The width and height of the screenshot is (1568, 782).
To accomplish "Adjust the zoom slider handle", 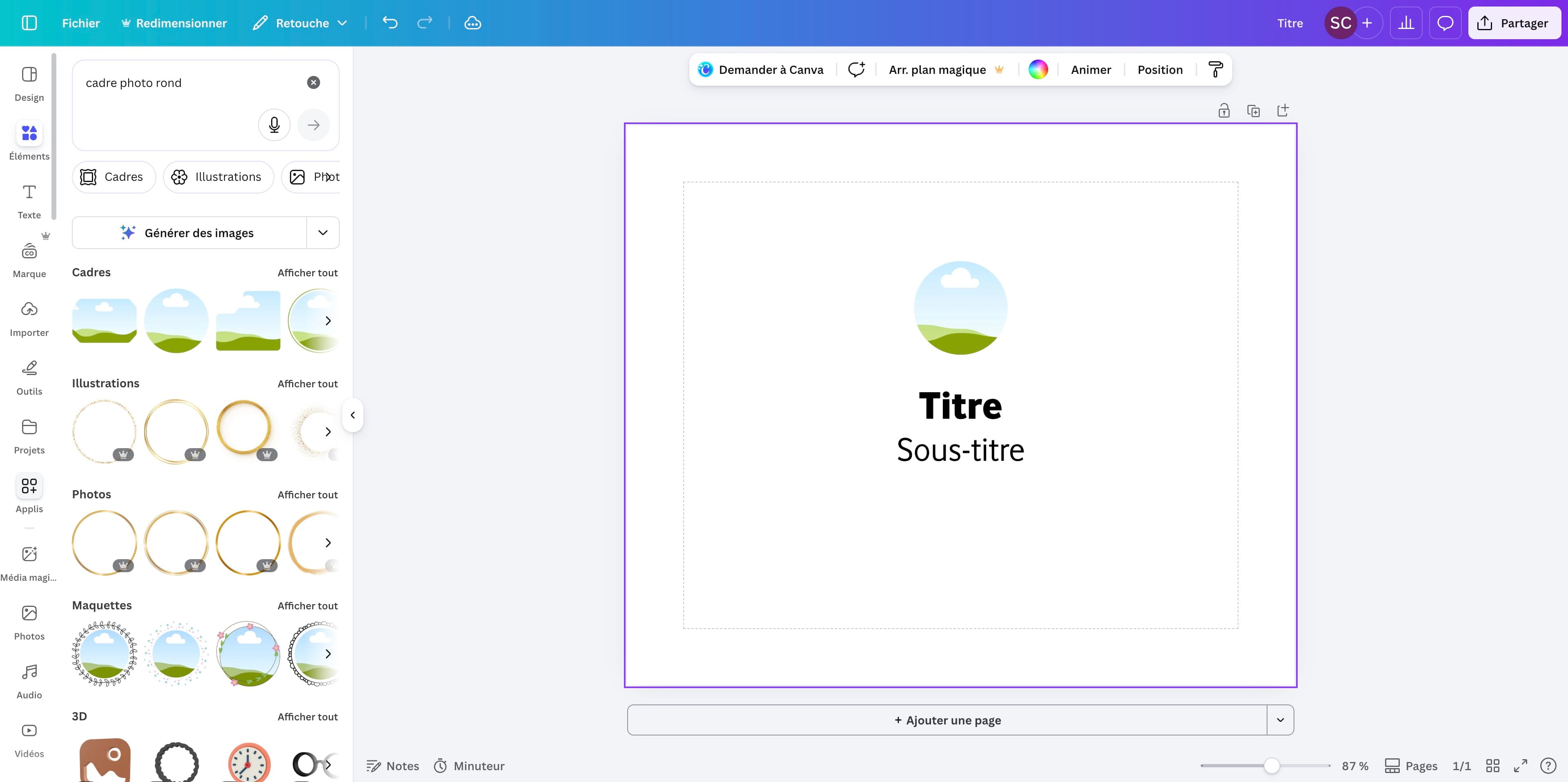I will pyautogui.click(x=1272, y=766).
